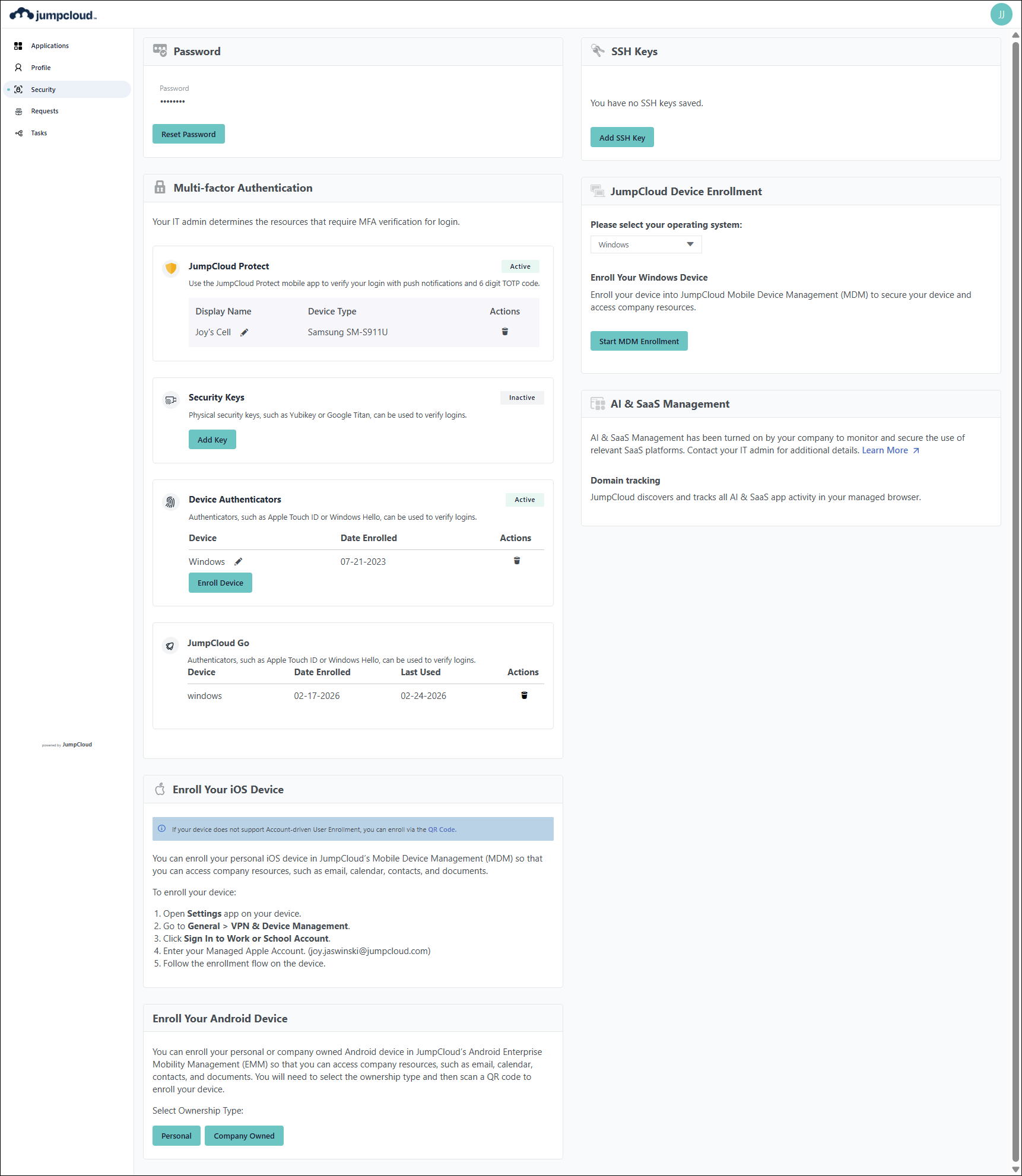1022x1176 pixels.
Task: Click the JumpCloud logo in header
Action: click(53, 15)
